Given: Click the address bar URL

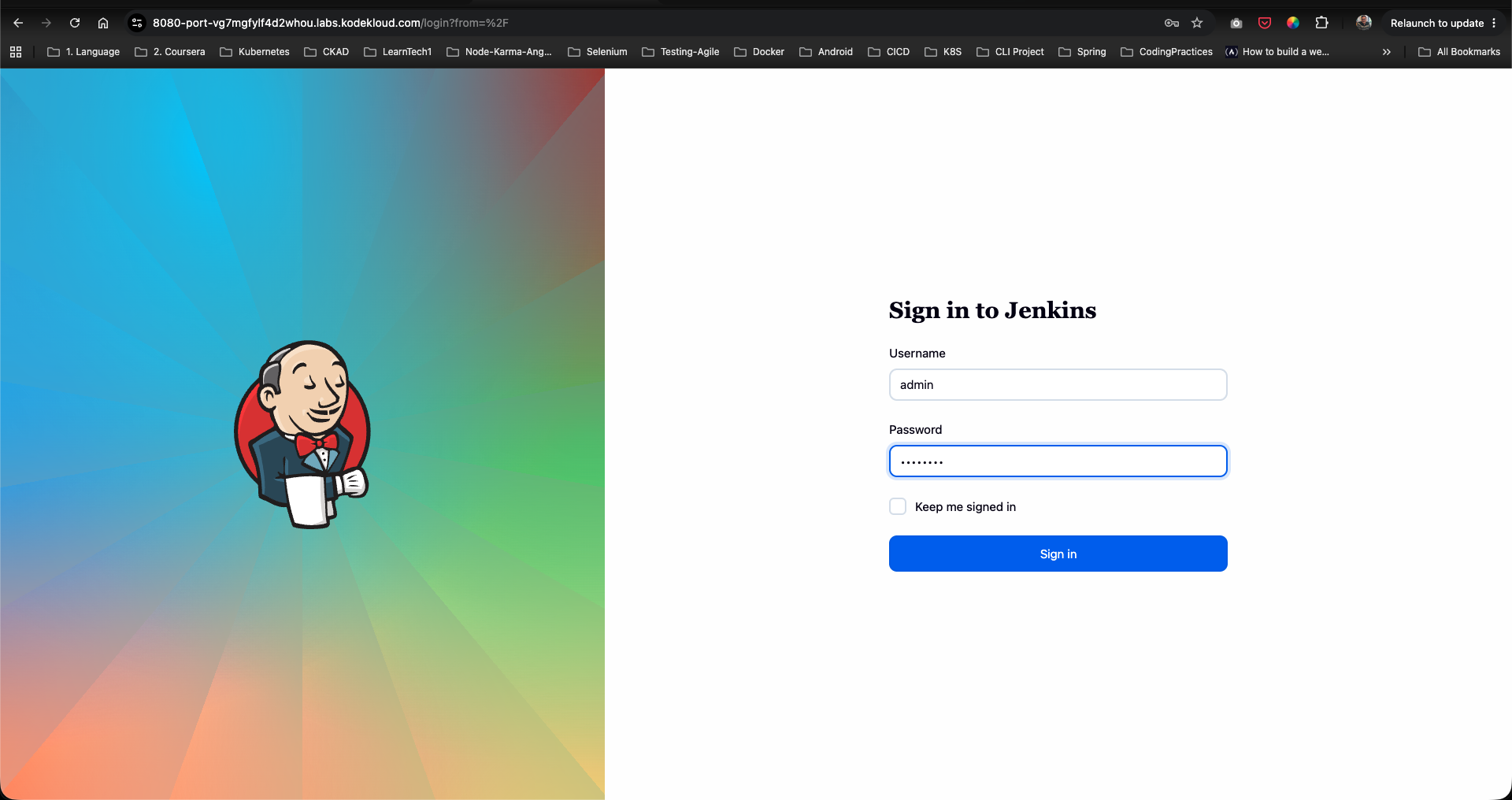Looking at the screenshot, I should (x=331, y=23).
